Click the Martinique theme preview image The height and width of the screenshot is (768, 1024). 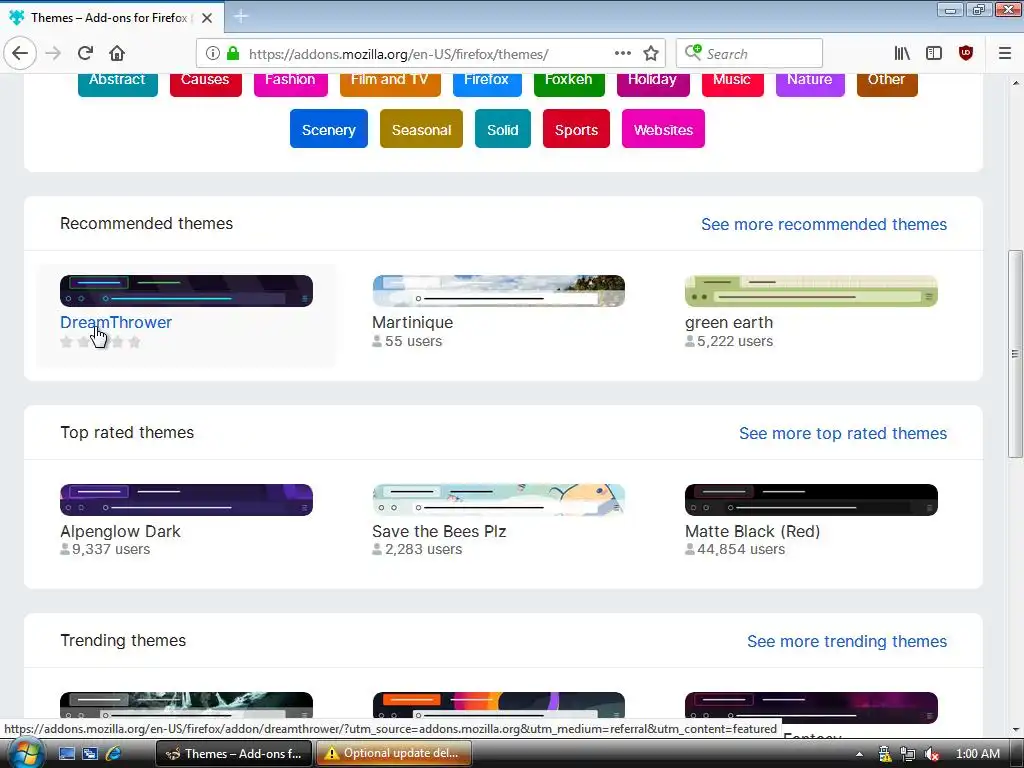click(x=498, y=291)
